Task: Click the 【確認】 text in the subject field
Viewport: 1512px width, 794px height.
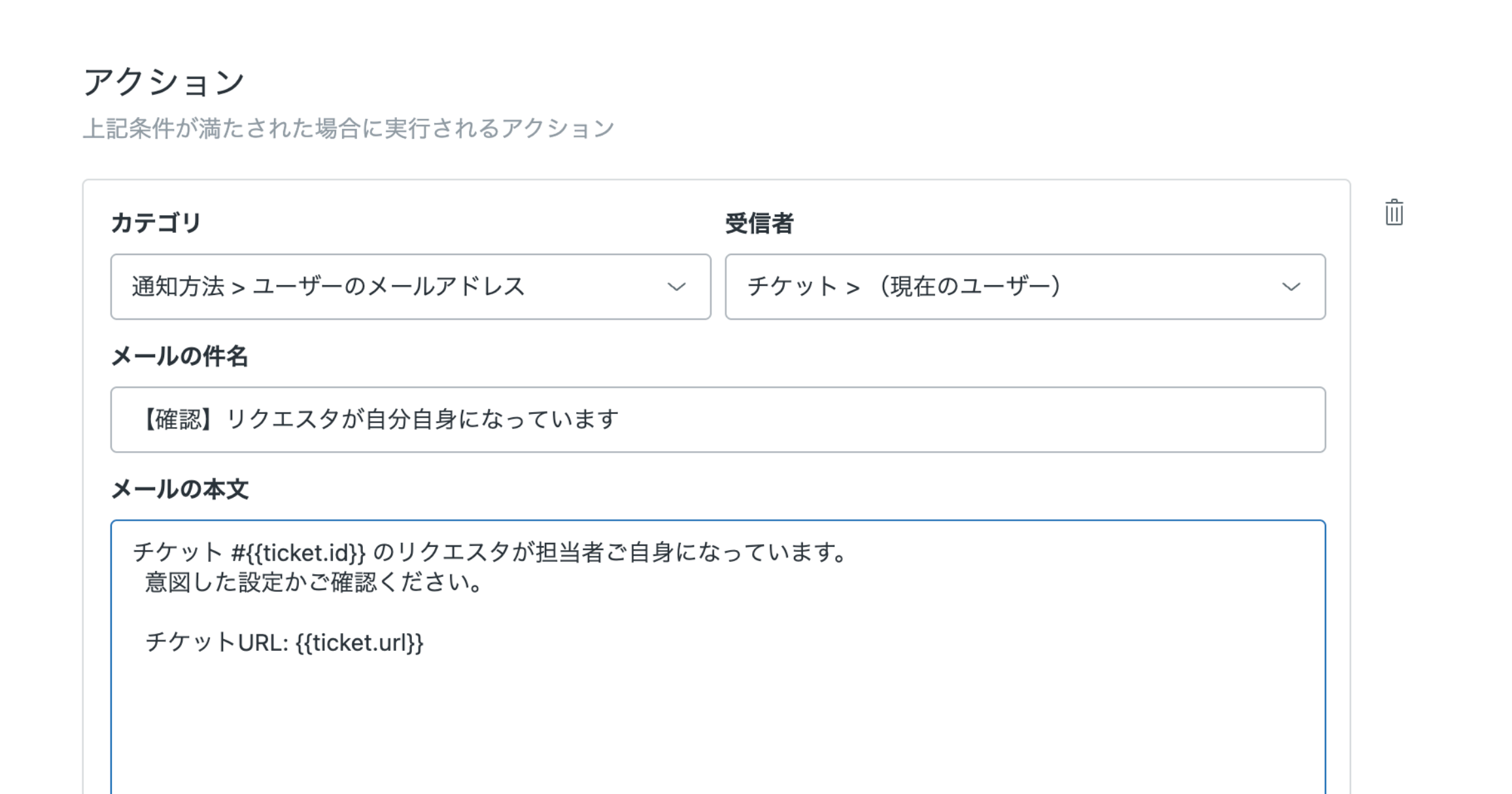Action: 177,419
